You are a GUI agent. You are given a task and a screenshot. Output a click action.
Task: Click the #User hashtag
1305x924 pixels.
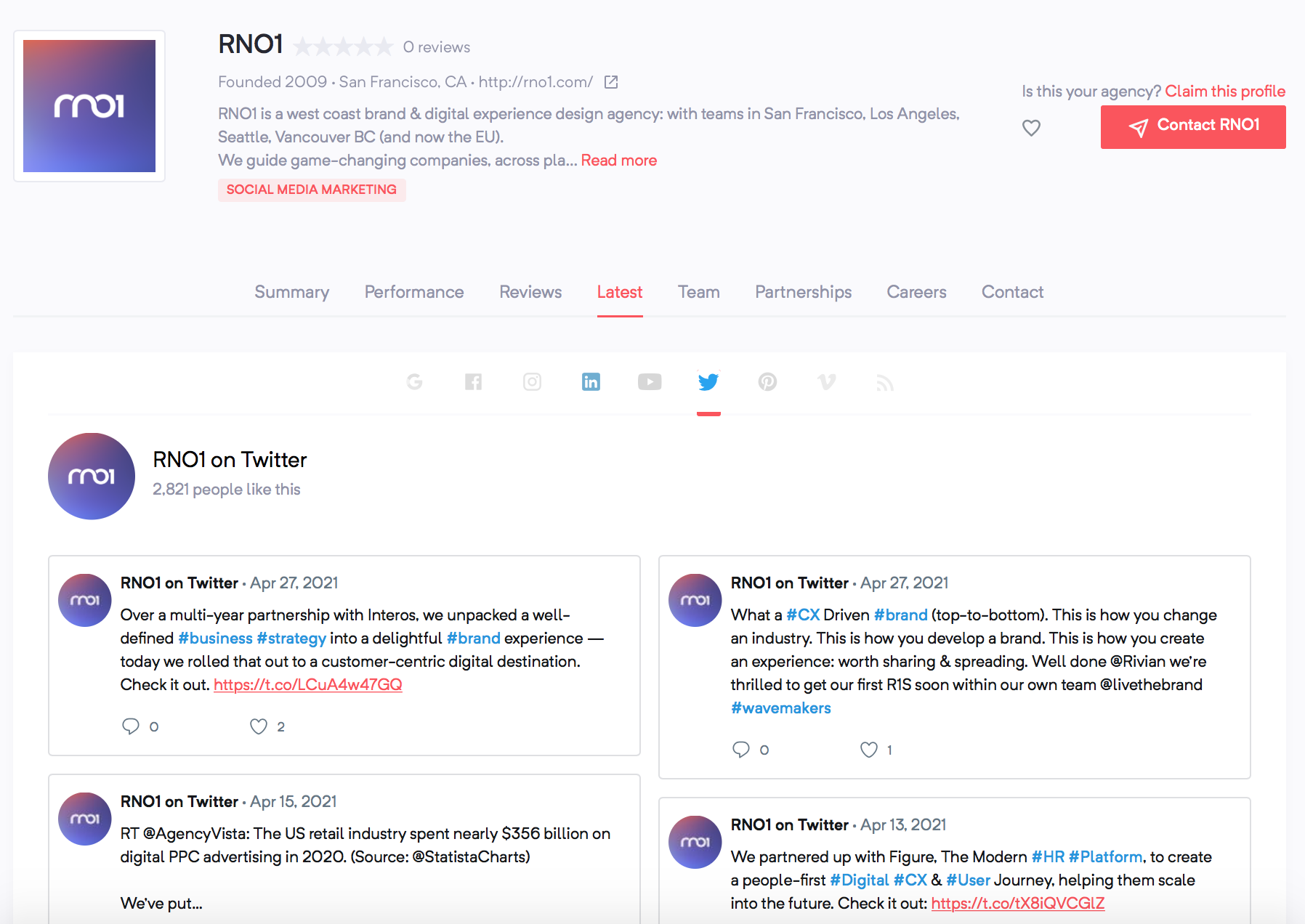968,880
